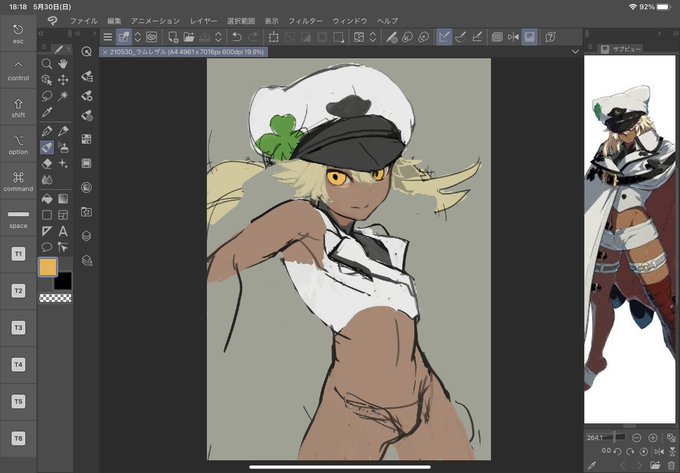Collapse right palette dock double chevron
Viewport: 680px width, 473px height.
click(676, 33)
